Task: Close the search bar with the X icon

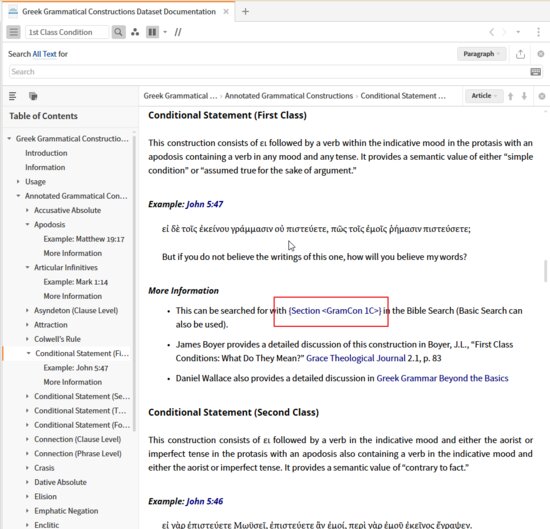Action: point(541,54)
